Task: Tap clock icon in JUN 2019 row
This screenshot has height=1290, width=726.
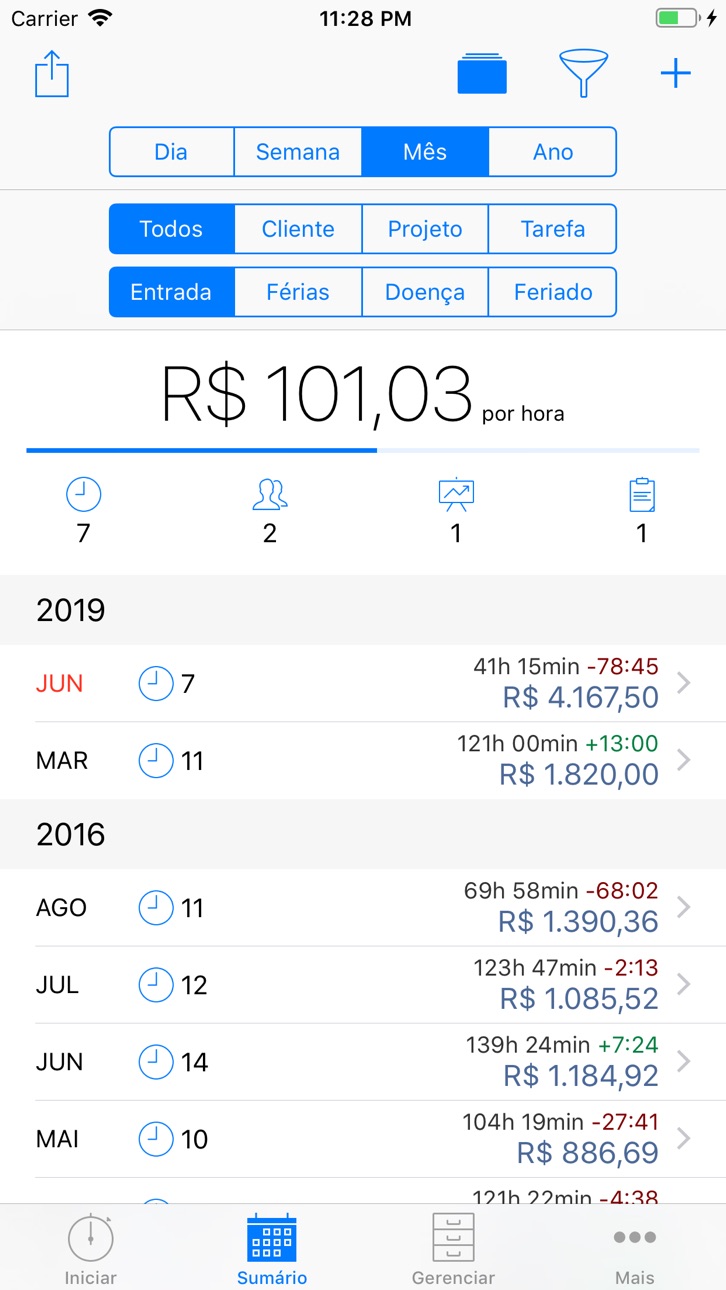Action: 155,684
